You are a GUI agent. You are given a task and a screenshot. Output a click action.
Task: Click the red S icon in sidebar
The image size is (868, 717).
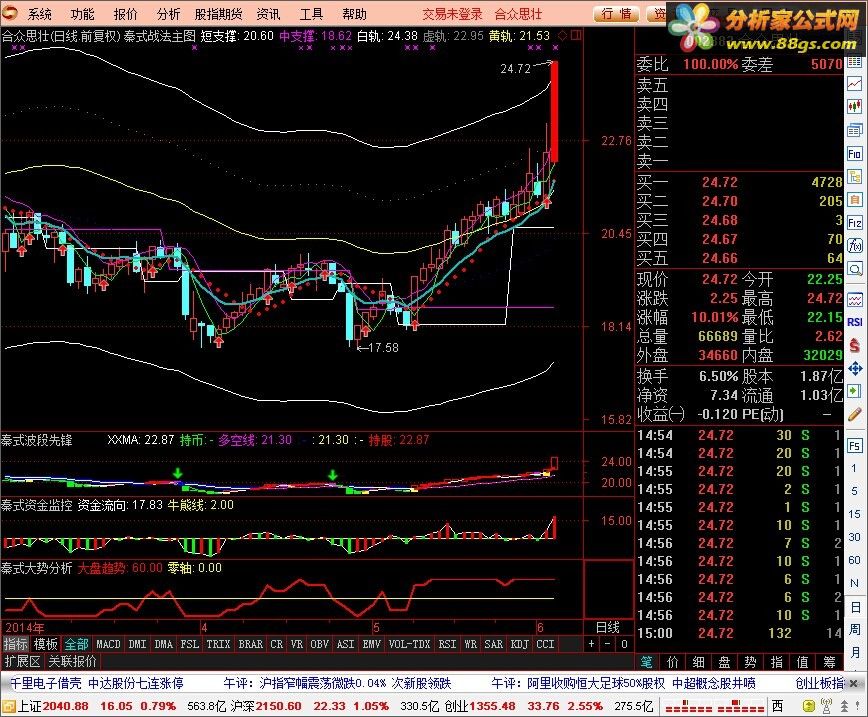point(855,345)
